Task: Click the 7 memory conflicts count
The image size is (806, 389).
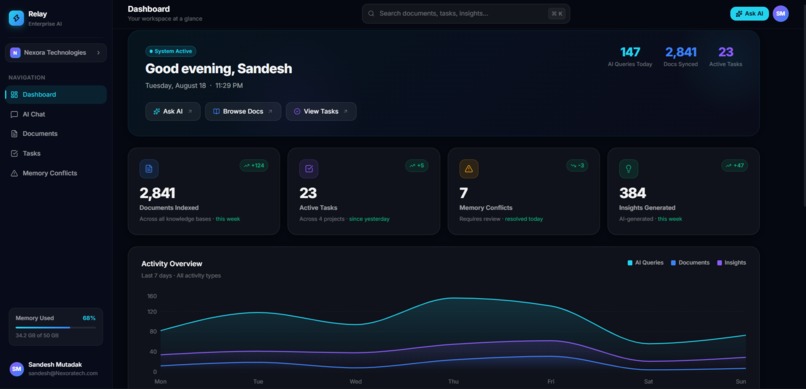Action: (x=463, y=193)
